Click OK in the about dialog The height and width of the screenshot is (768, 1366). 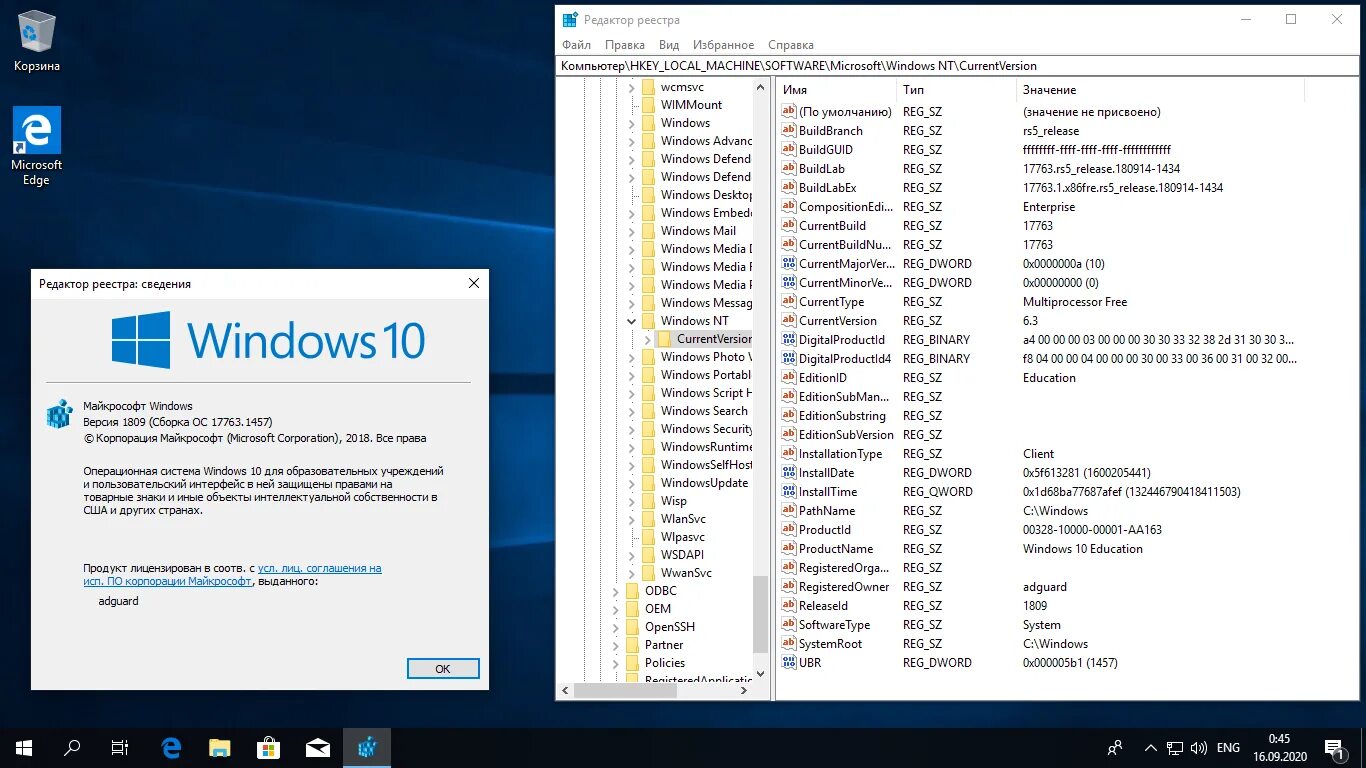pyautogui.click(x=443, y=669)
